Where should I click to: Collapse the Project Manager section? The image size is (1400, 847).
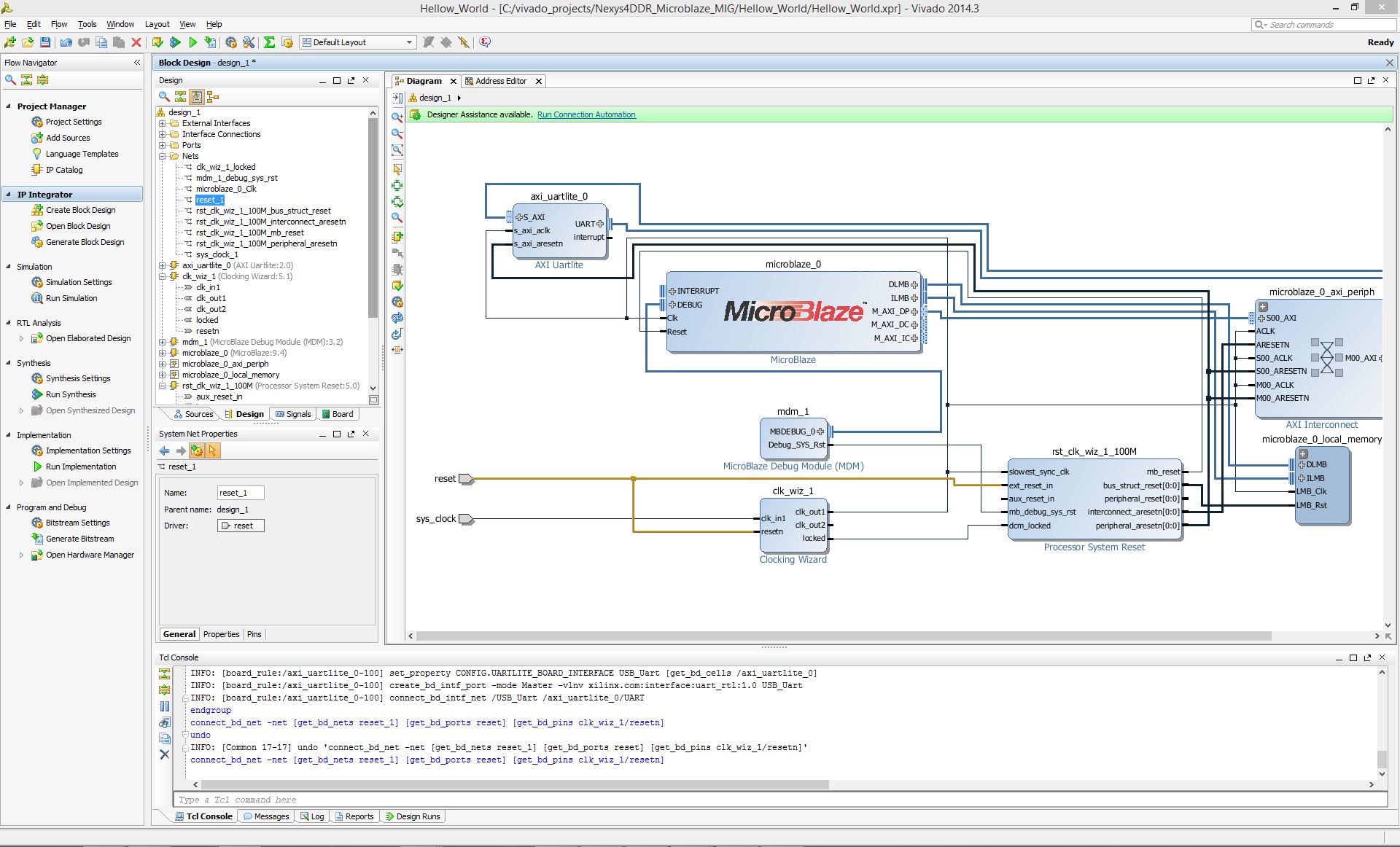tap(9, 106)
